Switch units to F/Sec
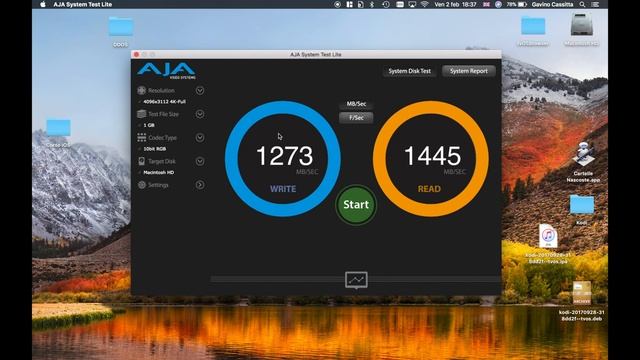Viewport: 640px width, 360px height. point(356,118)
